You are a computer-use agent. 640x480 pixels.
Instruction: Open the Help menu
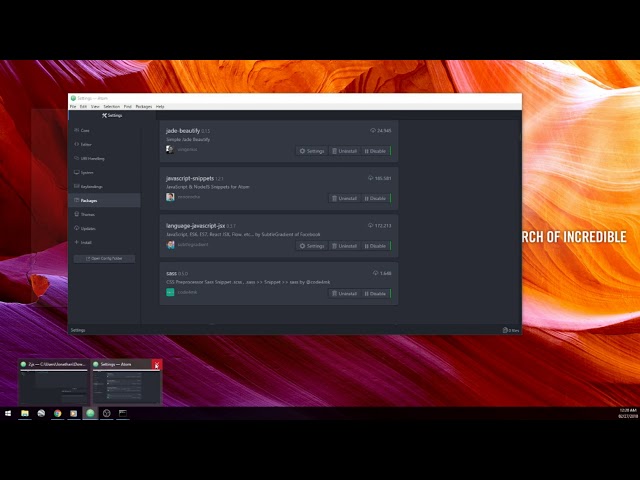click(x=160, y=107)
